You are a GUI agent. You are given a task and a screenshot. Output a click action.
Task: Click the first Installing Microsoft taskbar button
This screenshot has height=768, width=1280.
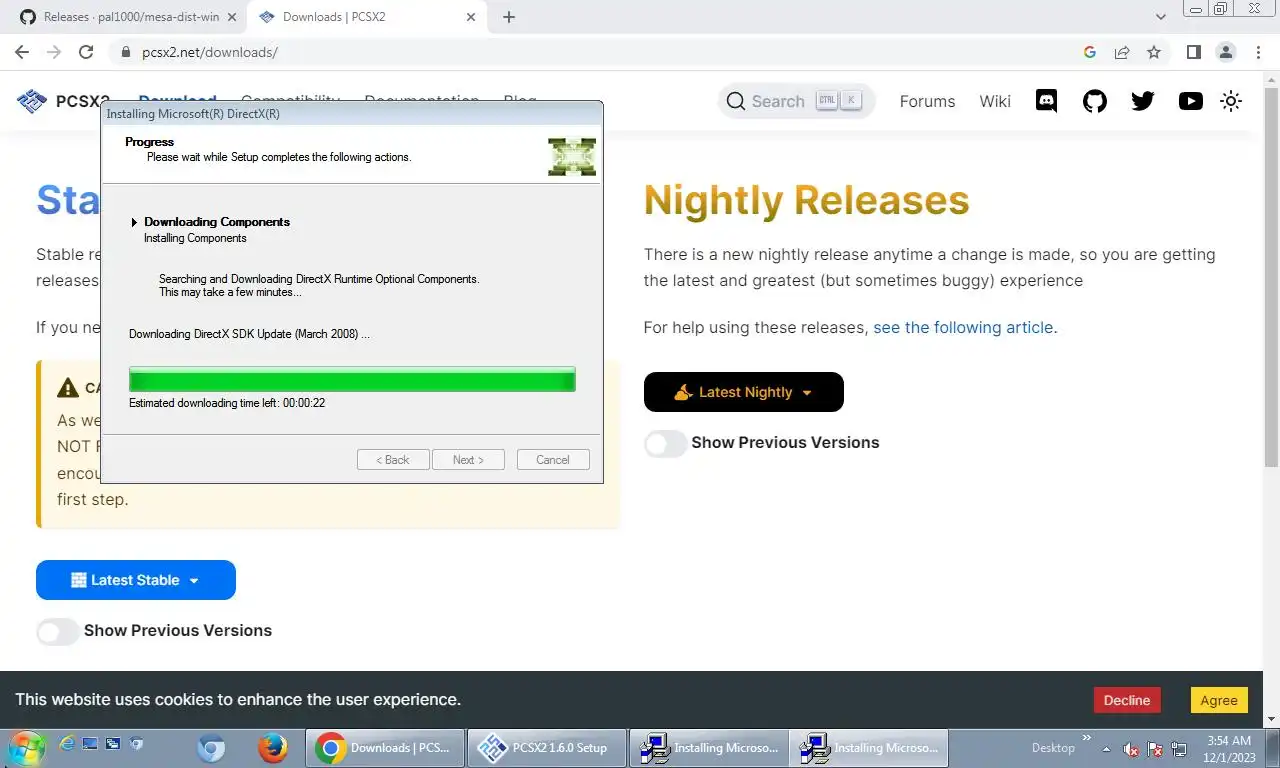coord(708,748)
